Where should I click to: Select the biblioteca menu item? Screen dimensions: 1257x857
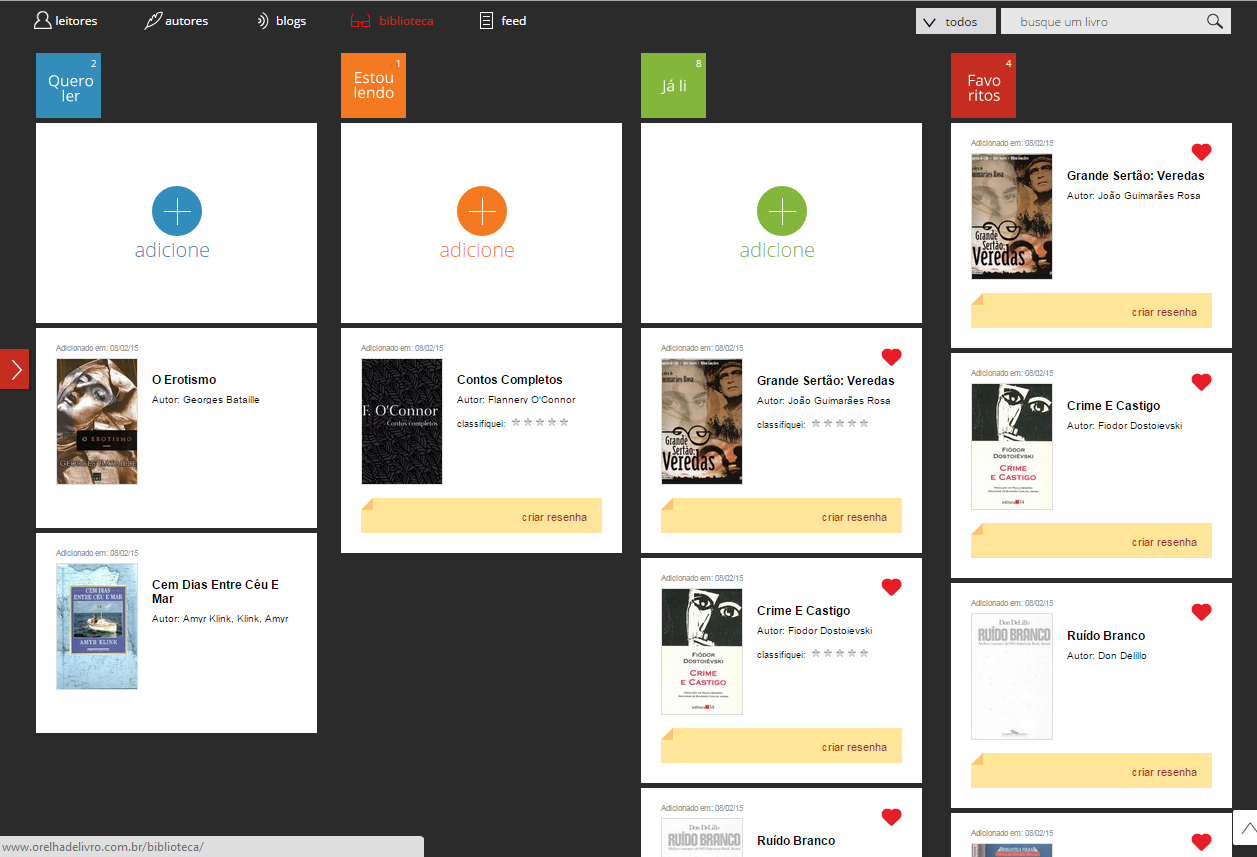pos(392,21)
